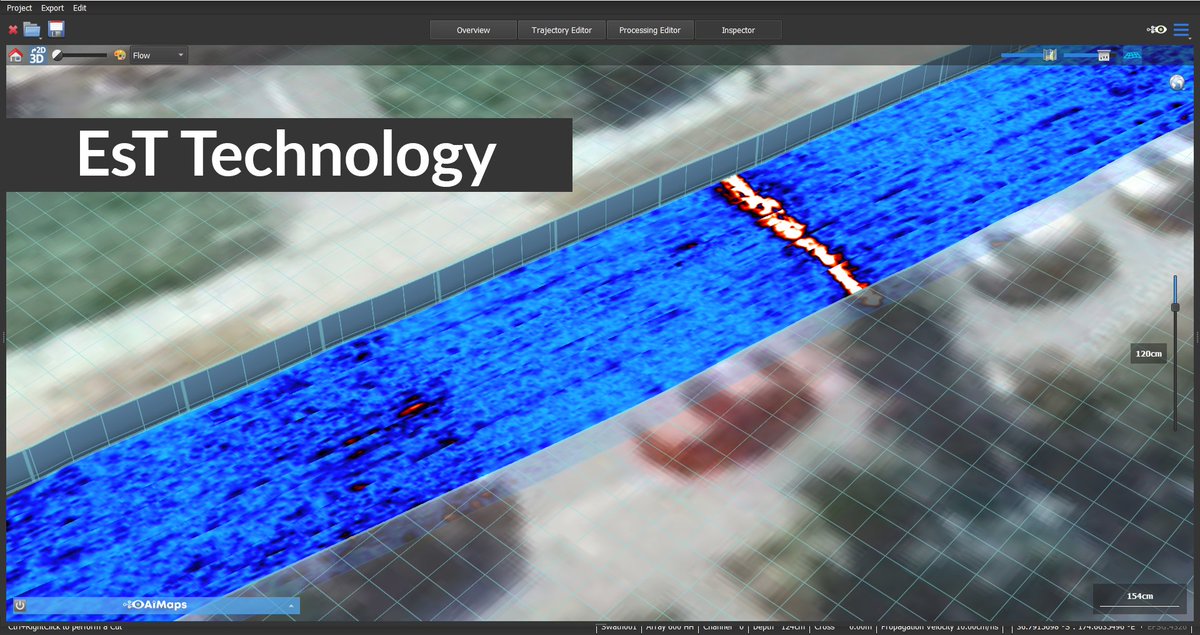The height and width of the screenshot is (635, 1200).
Task: Adjust the map opacity slider
Action: point(1029,56)
